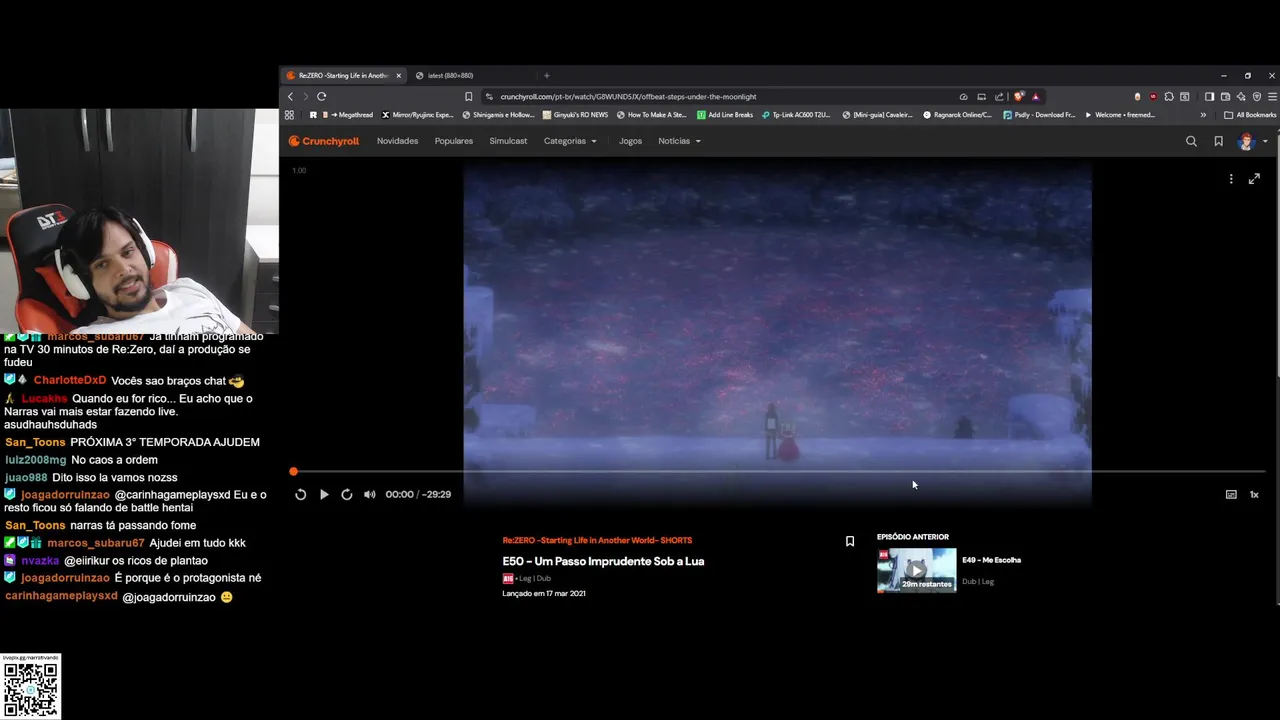Expand the Notícias dropdown
The width and height of the screenshot is (1280, 720).
click(x=679, y=141)
